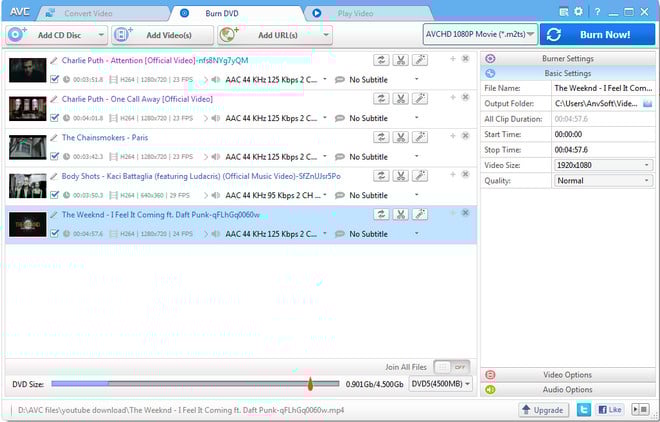Image resolution: width=660 pixels, height=422 pixels.
Task: Click the DVD Size capacity bar marker
Action: [x=310, y=383]
